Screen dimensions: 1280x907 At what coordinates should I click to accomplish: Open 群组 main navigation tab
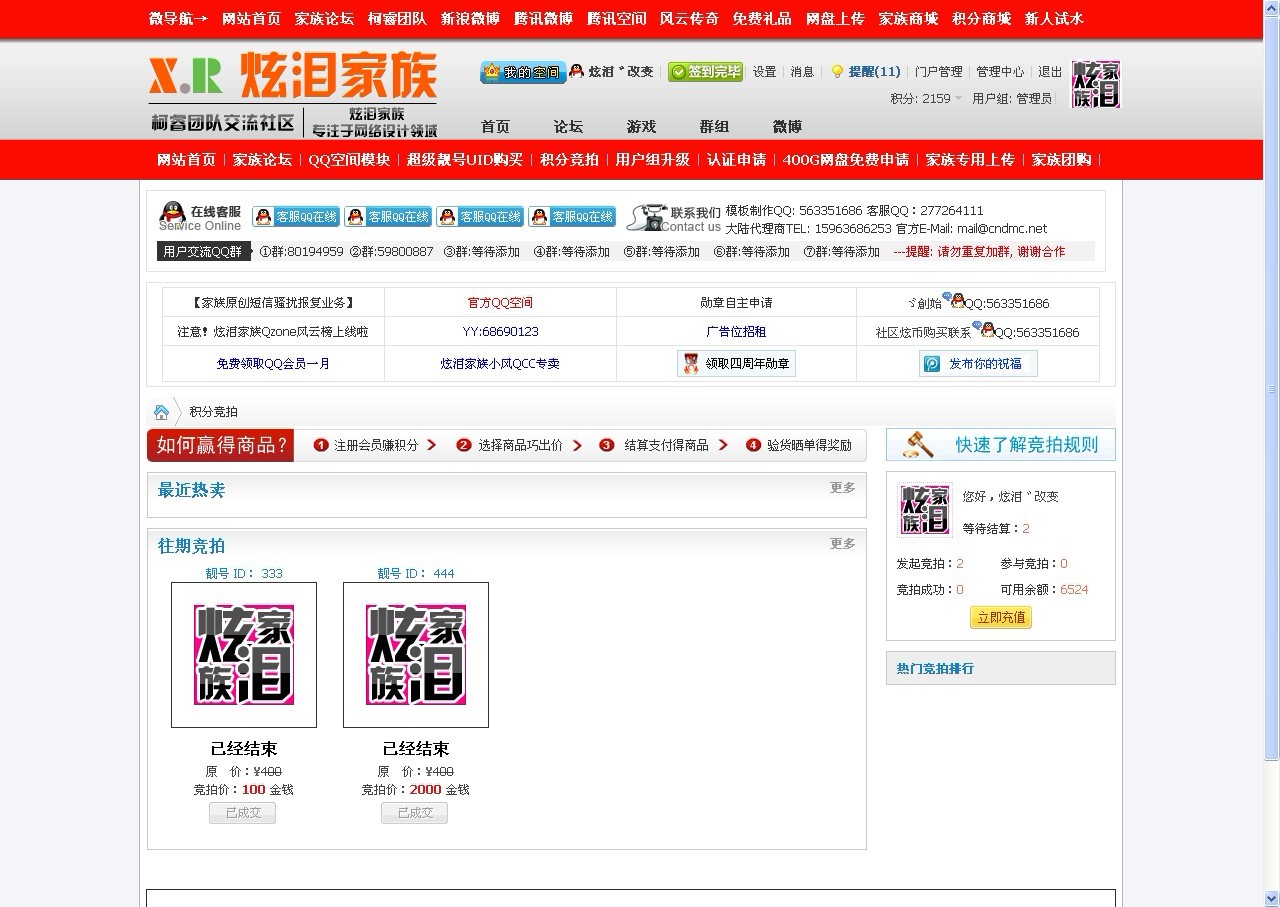714,127
